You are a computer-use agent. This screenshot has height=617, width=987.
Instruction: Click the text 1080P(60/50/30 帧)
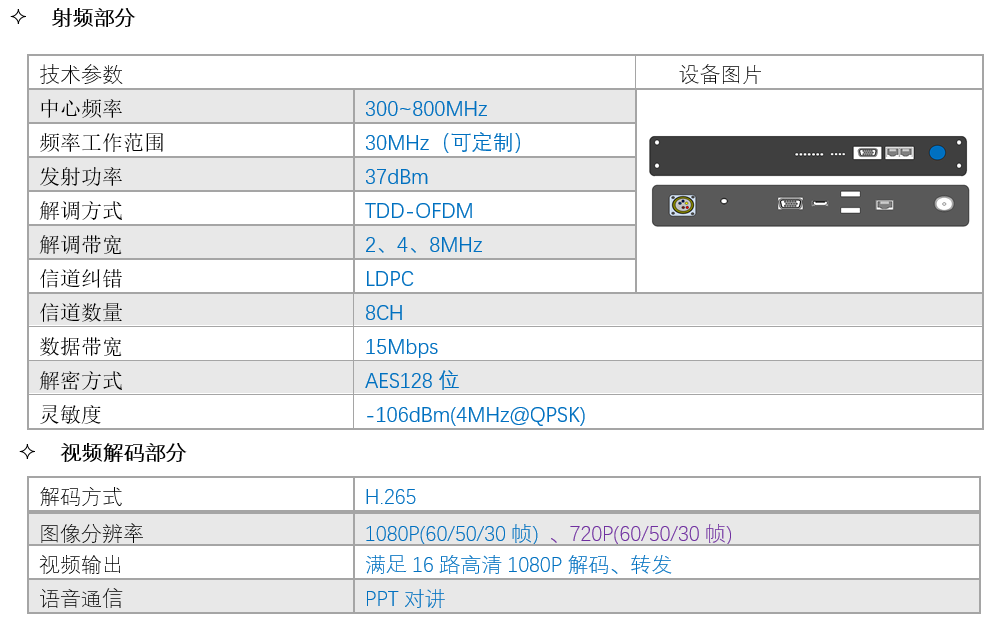click(x=452, y=533)
